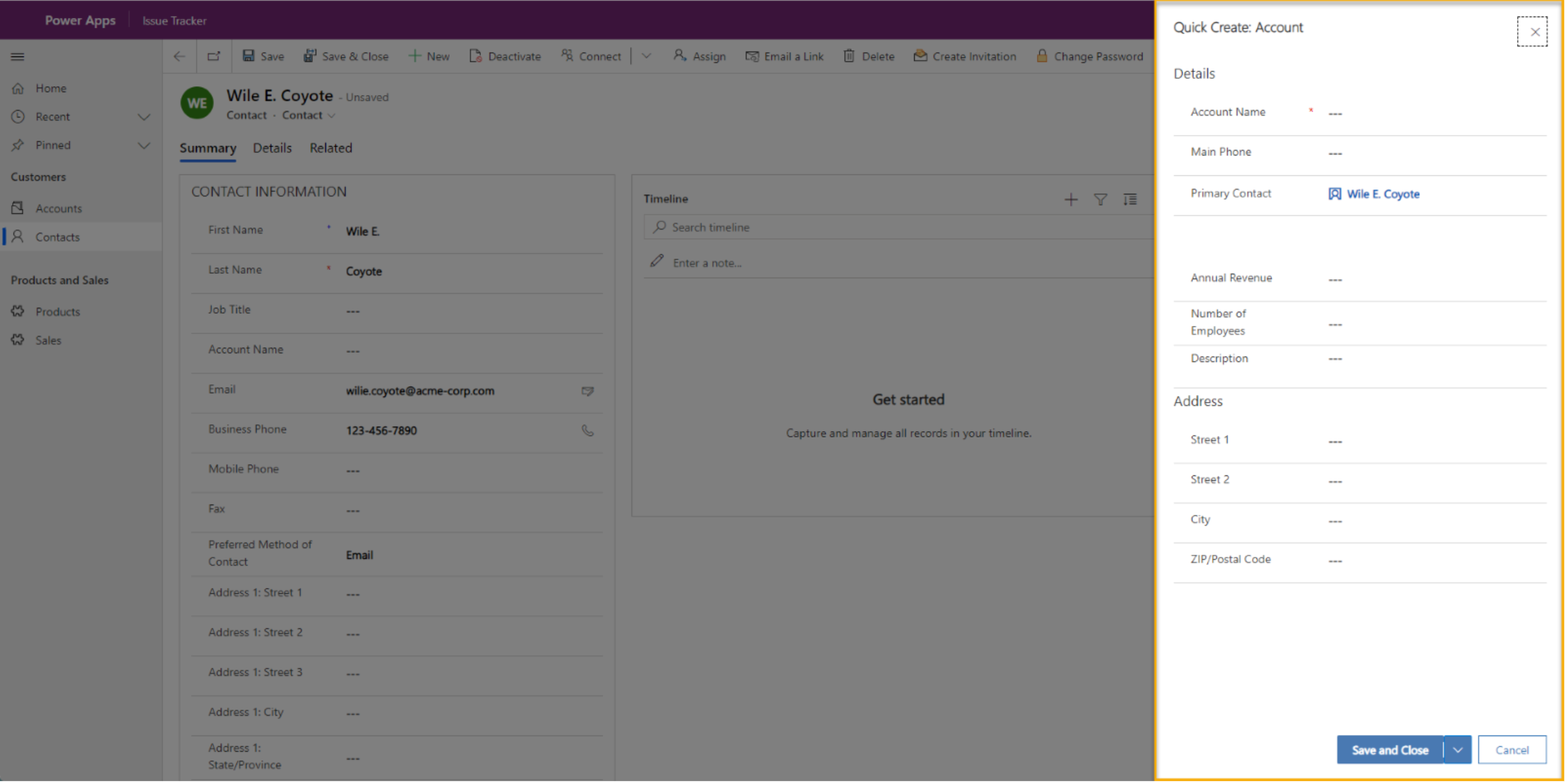Screen dimensions: 1568x783
Task: Open the Contact form selector dropdown
Action: [332, 115]
